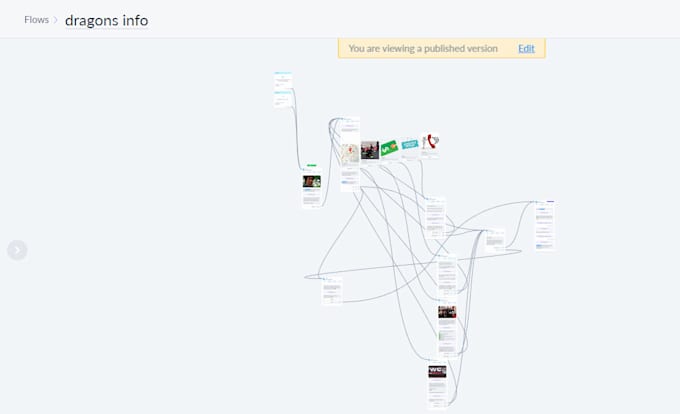
Task: Select the flow node with dragon picture
Action: [312, 186]
